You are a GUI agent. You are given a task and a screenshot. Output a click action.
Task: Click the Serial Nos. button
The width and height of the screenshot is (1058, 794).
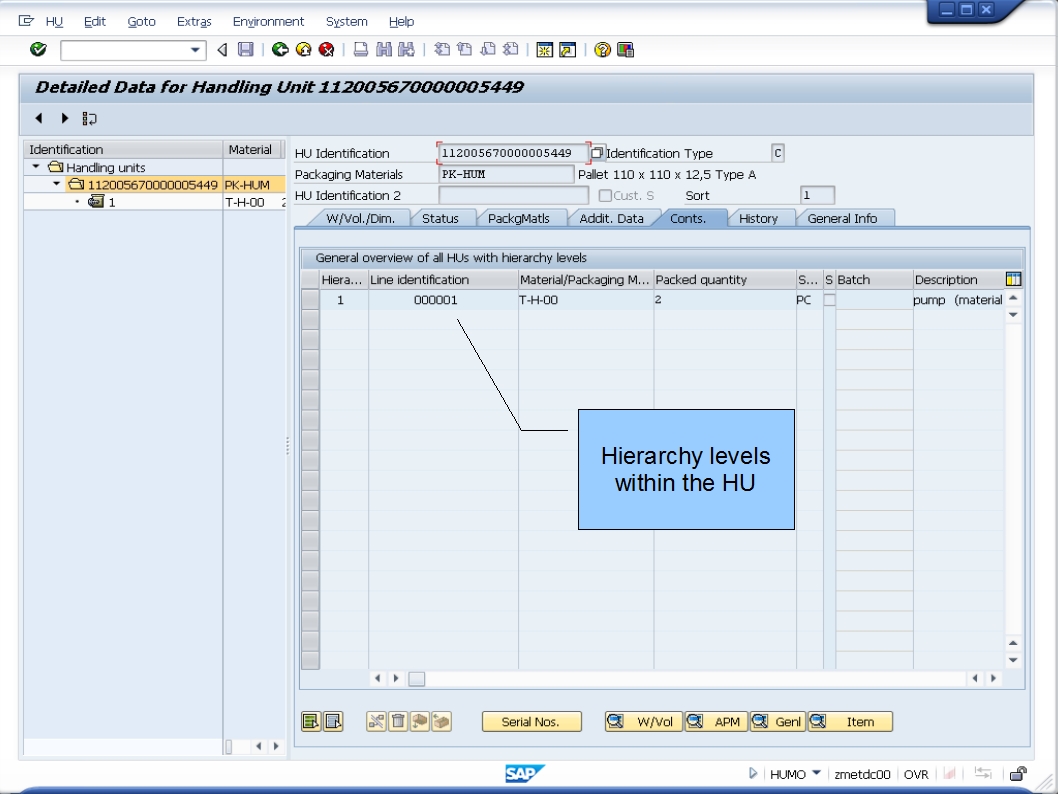531,721
